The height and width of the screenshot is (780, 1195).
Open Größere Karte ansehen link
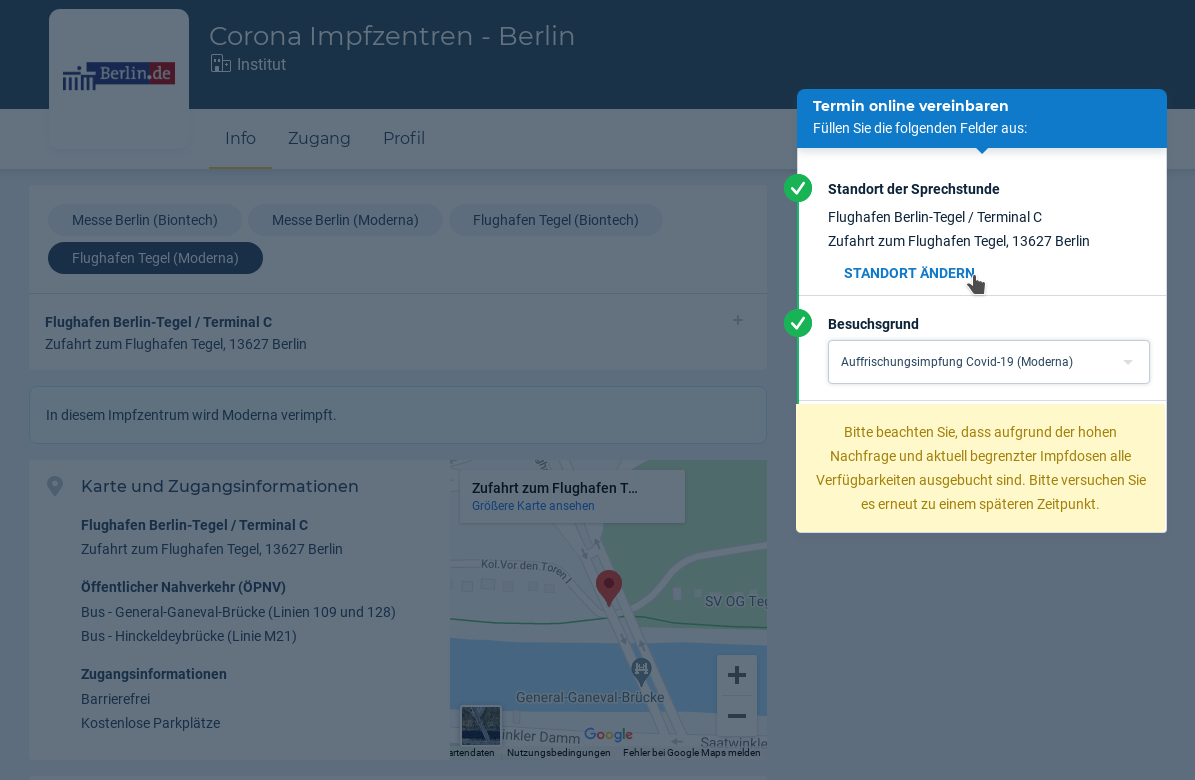533,506
